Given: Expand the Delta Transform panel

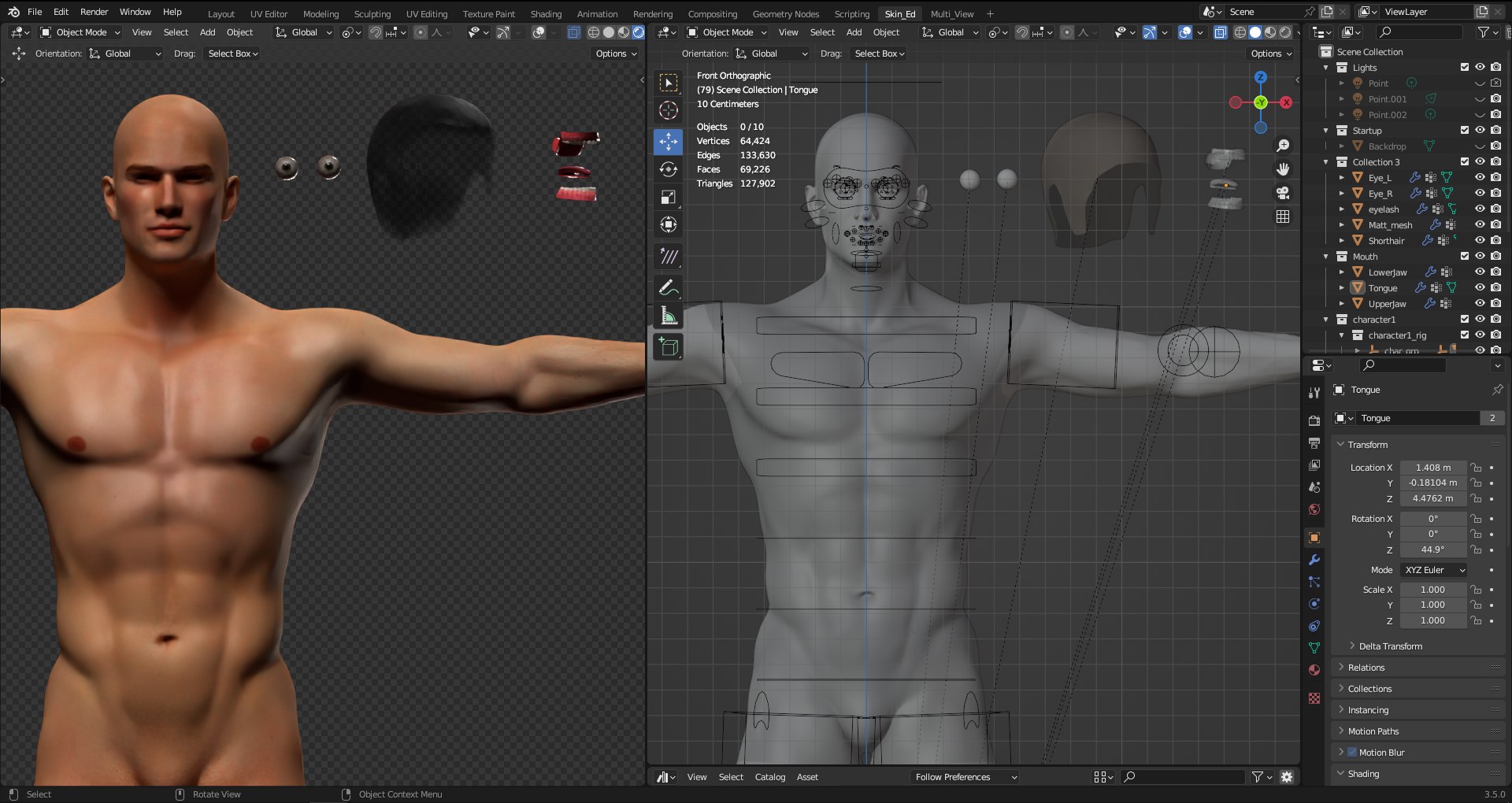Looking at the screenshot, I should 1390,646.
